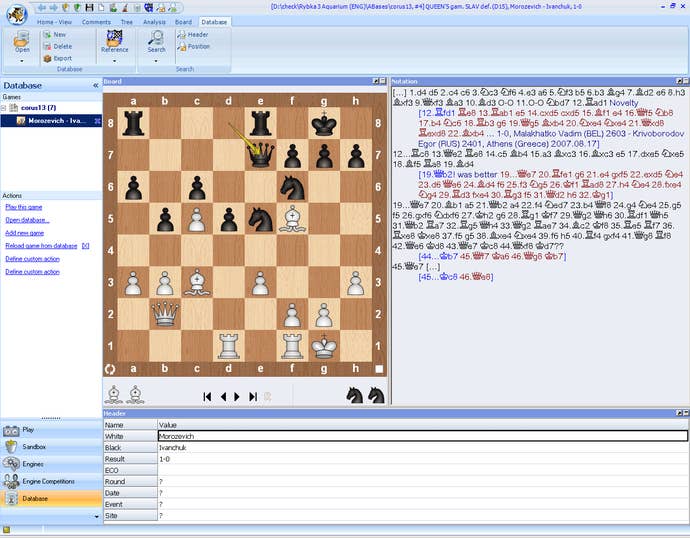Click the Position search button
Image resolution: width=690 pixels, height=538 pixels.
[194, 46]
